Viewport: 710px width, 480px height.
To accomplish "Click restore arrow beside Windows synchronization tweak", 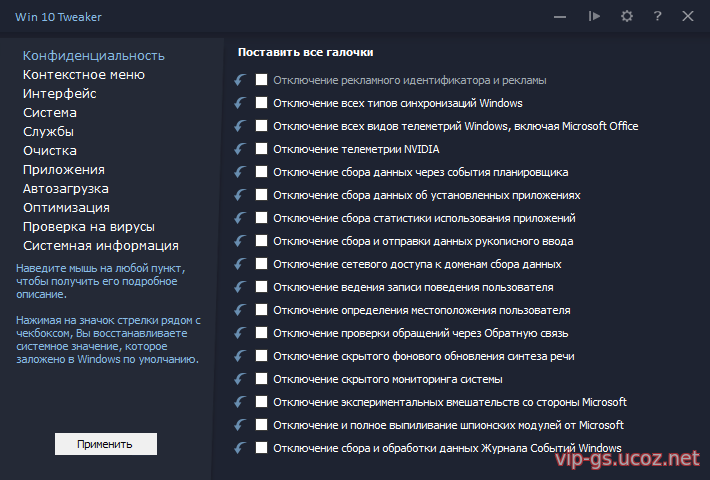I will click(x=240, y=103).
